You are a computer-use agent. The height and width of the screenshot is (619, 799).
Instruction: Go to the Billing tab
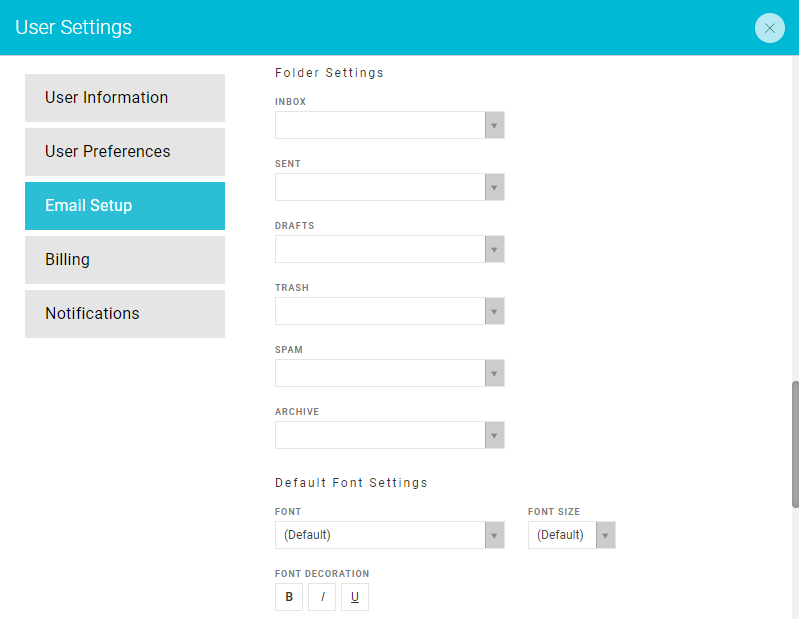(x=125, y=260)
